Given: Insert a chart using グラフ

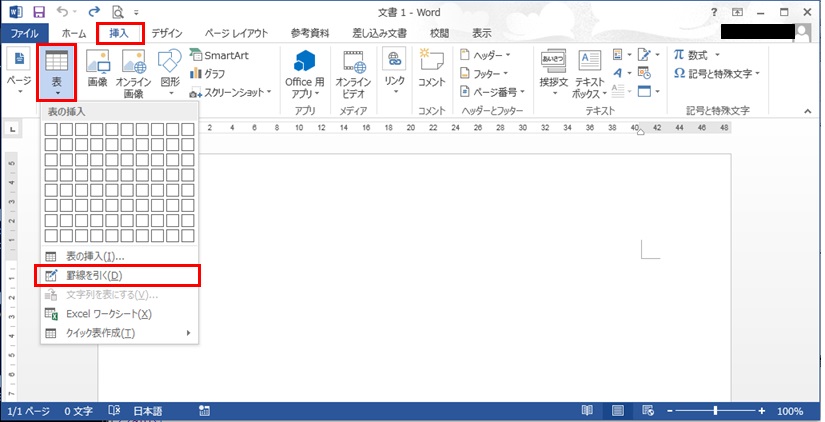Looking at the screenshot, I should click(207, 74).
